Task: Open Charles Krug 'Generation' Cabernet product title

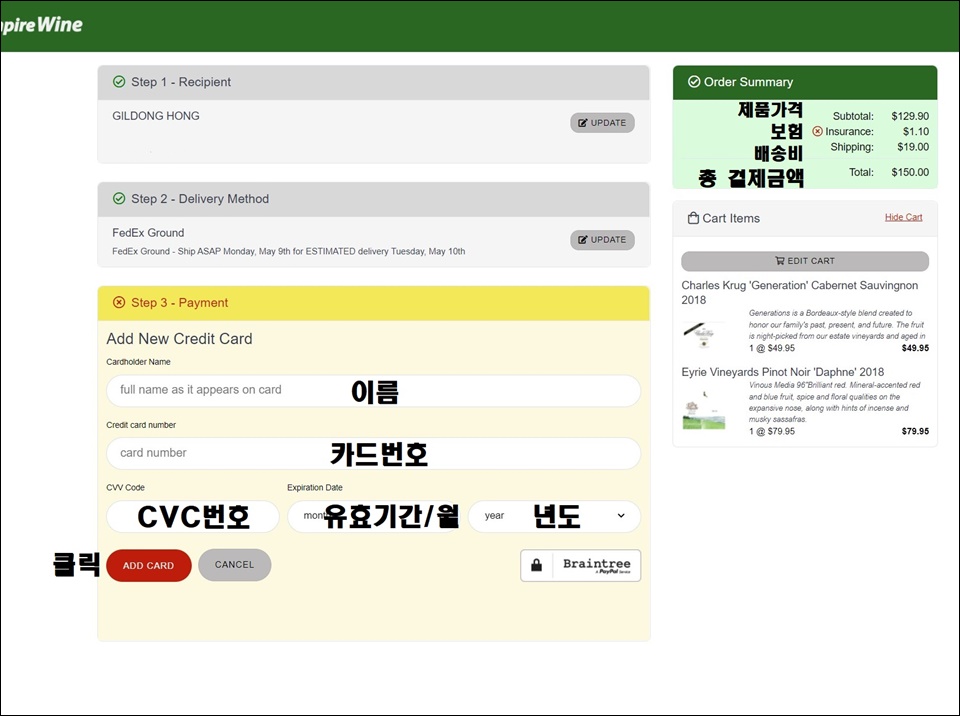Action: [x=800, y=292]
